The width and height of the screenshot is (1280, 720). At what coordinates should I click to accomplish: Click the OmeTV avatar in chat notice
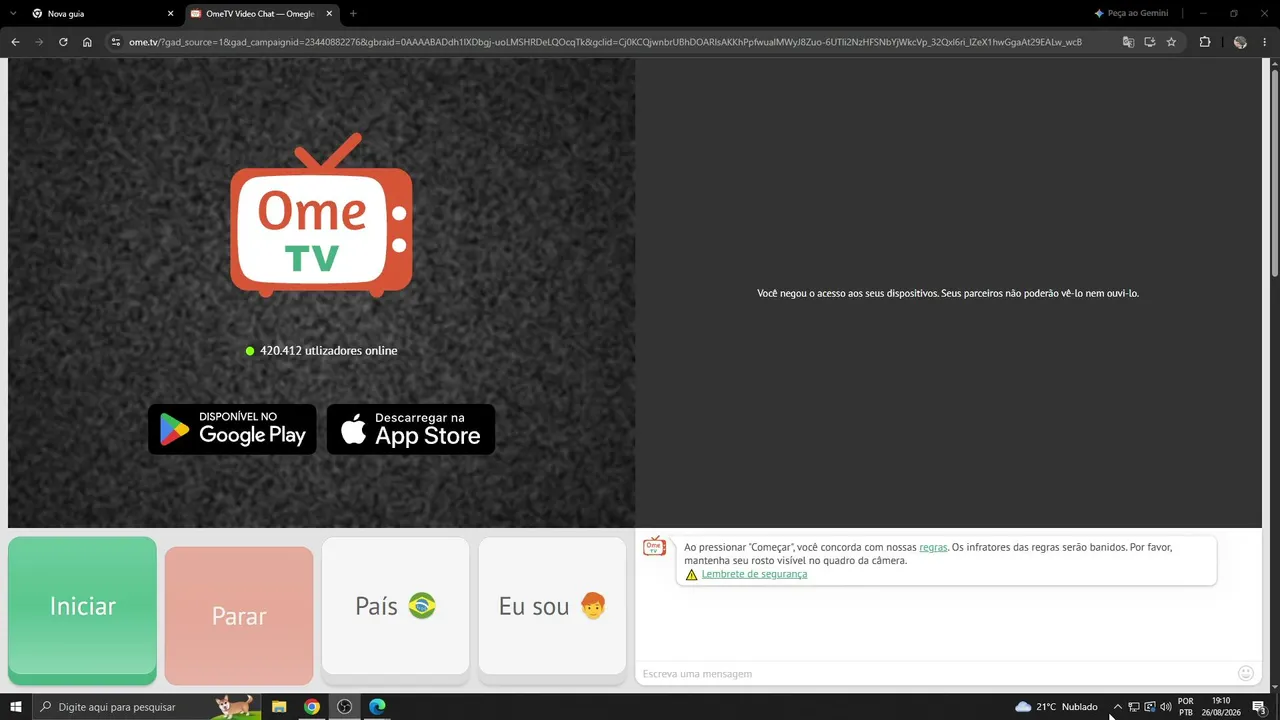pyautogui.click(x=654, y=546)
